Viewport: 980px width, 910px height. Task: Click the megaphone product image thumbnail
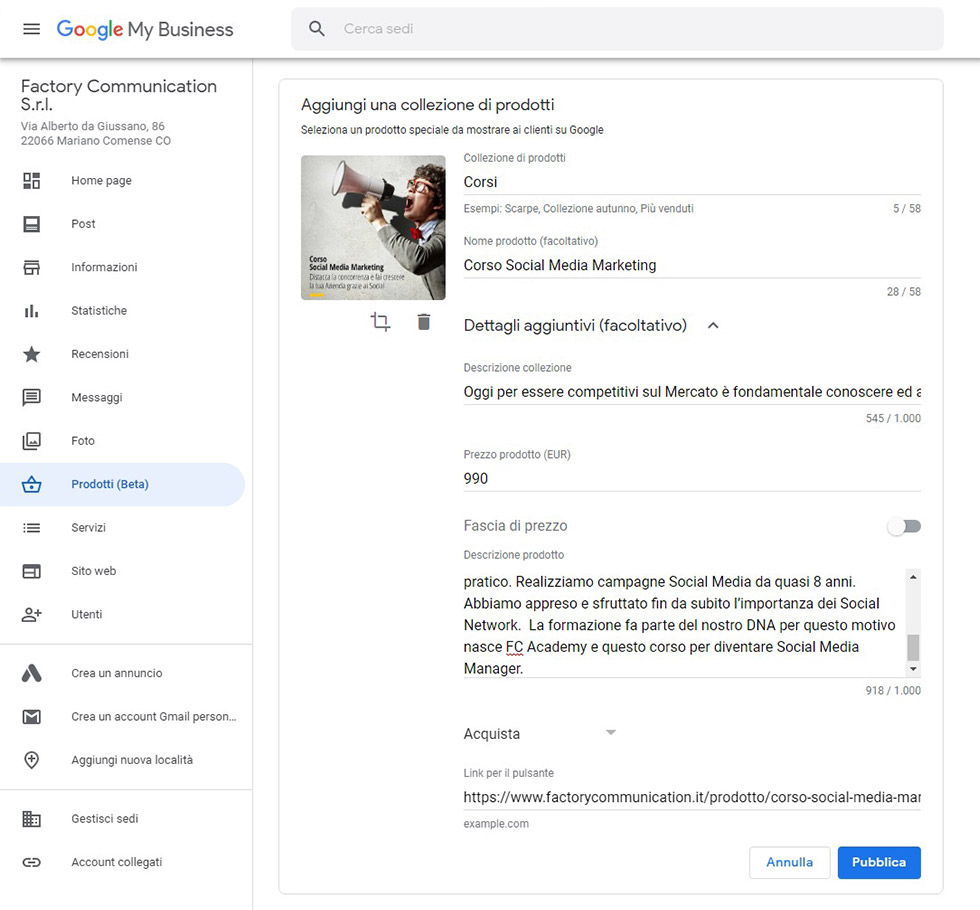click(x=373, y=228)
